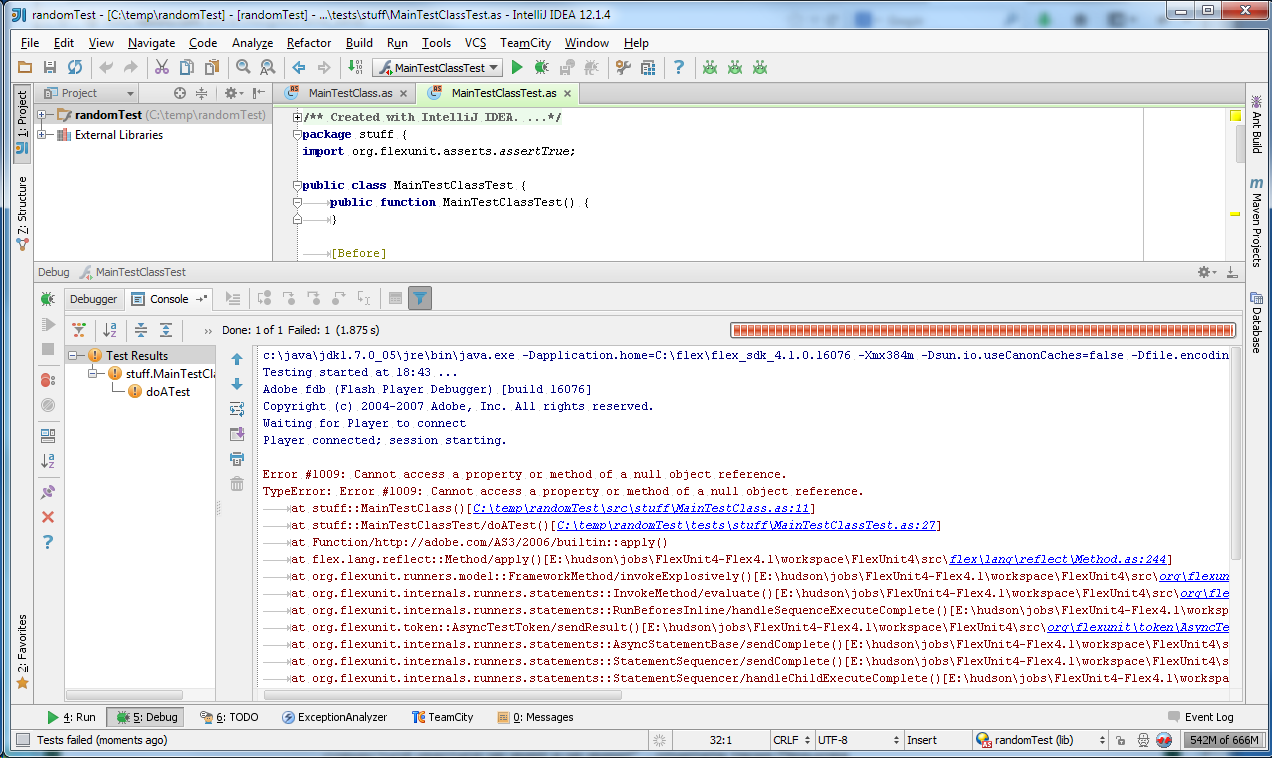The width and height of the screenshot is (1272, 758).
Task: Collapse the Test Results node
Action: point(73,355)
